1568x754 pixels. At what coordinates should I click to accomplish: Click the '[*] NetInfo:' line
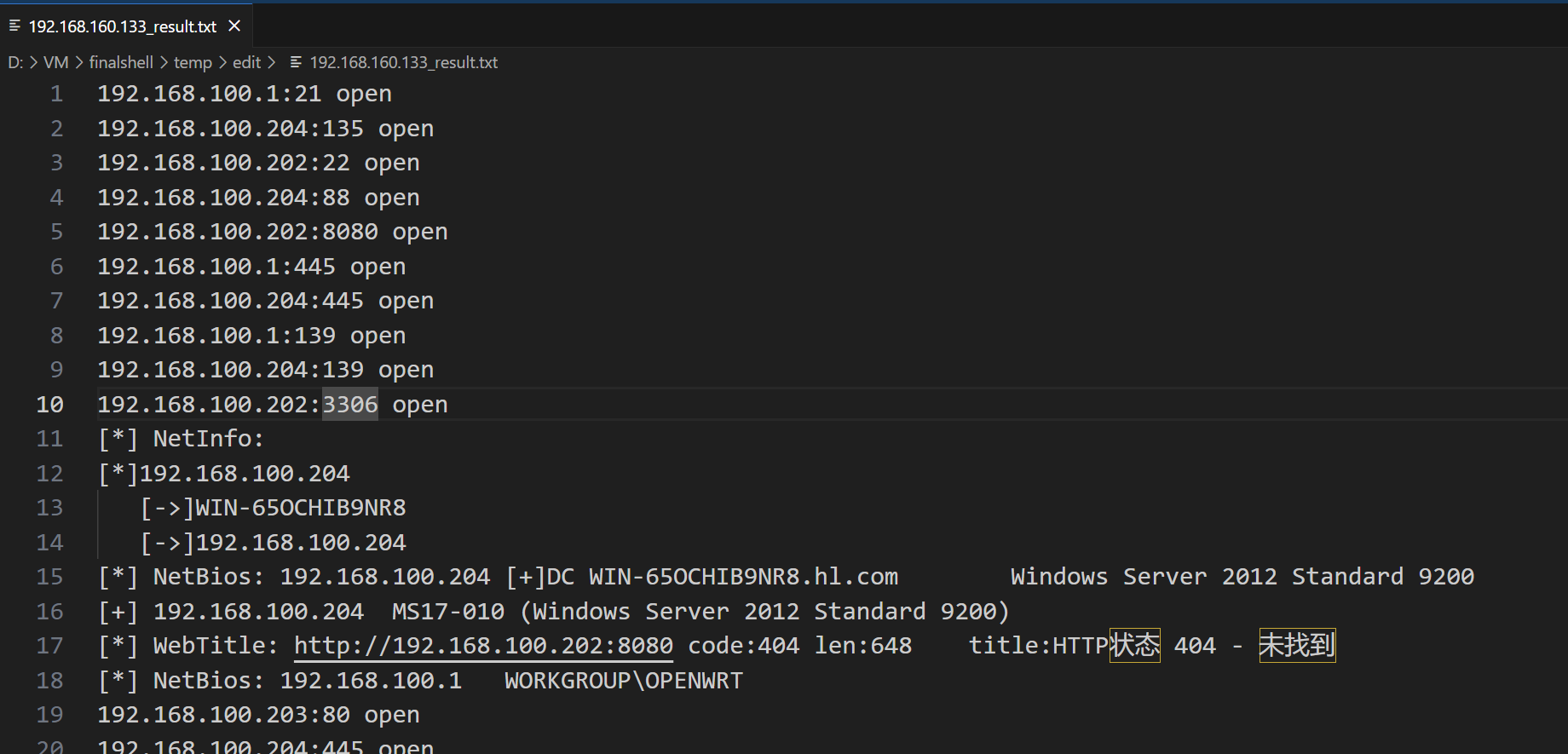[182, 439]
